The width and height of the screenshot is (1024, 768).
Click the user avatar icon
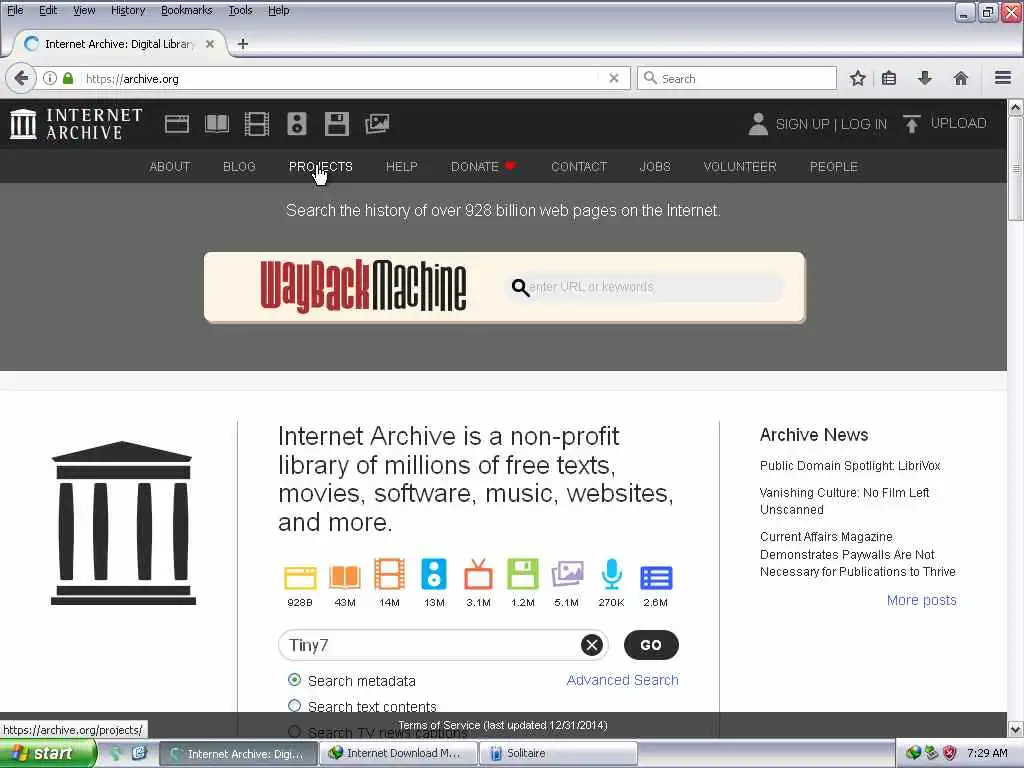[758, 124]
